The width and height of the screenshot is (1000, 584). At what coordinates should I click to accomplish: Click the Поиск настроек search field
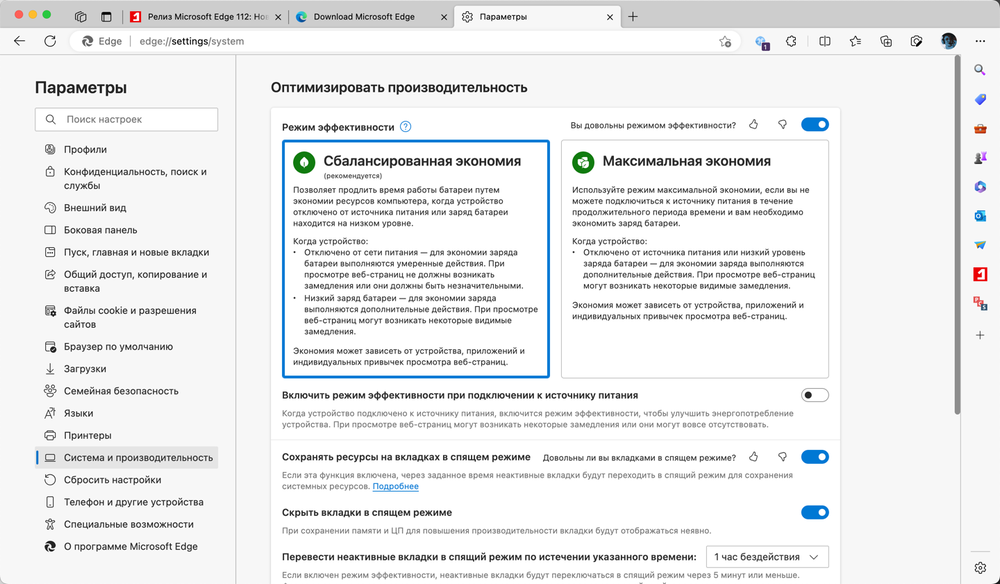click(x=126, y=119)
